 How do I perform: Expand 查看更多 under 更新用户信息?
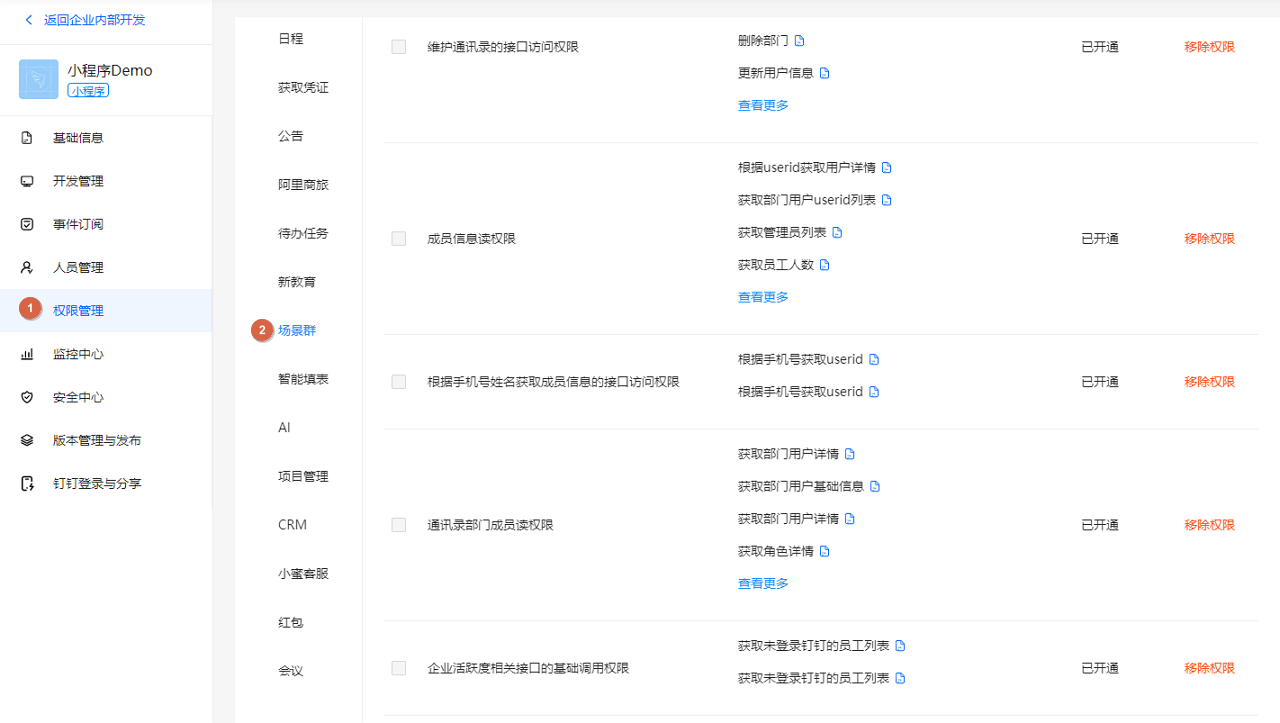[763, 105]
